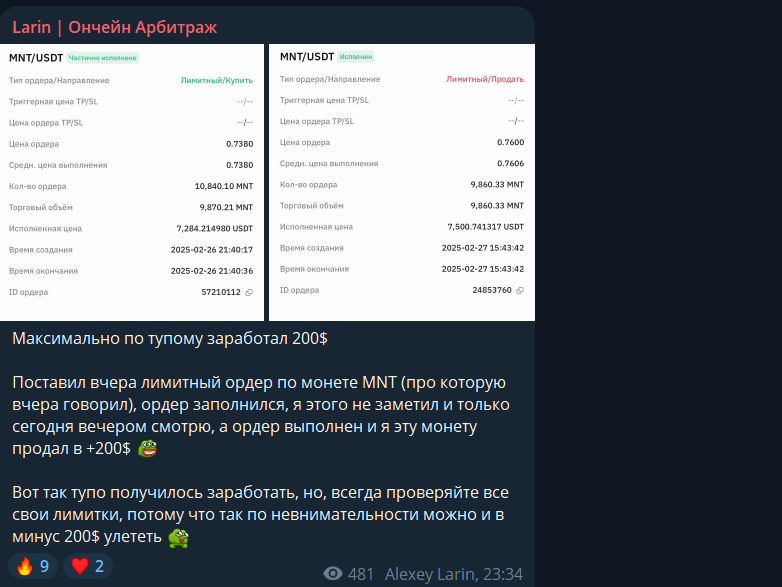Open the right MNT/USDT sell order screenshot
The image size is (782, 587).
click(402, 183)
